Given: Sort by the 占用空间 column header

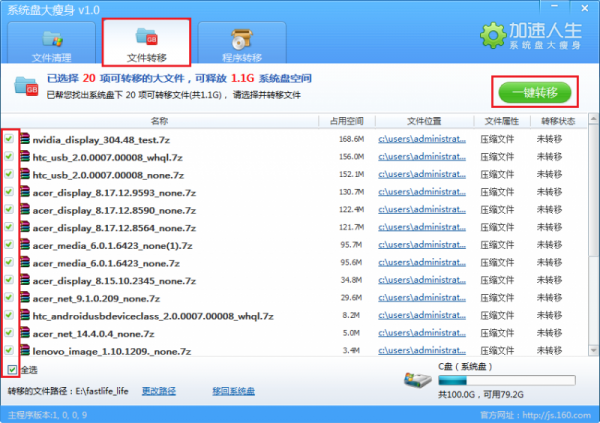Looking at the screenshot, I should 347,121.
